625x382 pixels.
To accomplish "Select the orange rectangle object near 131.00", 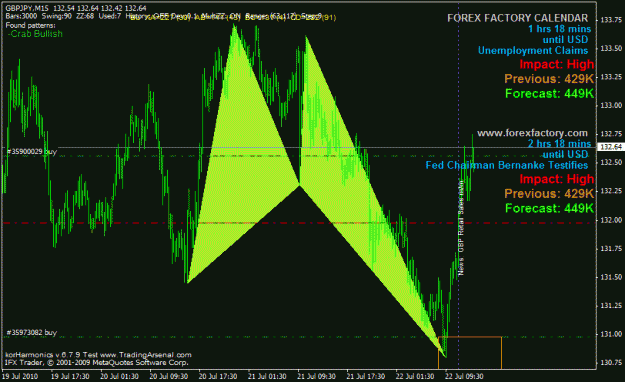I will pos(470,352).
